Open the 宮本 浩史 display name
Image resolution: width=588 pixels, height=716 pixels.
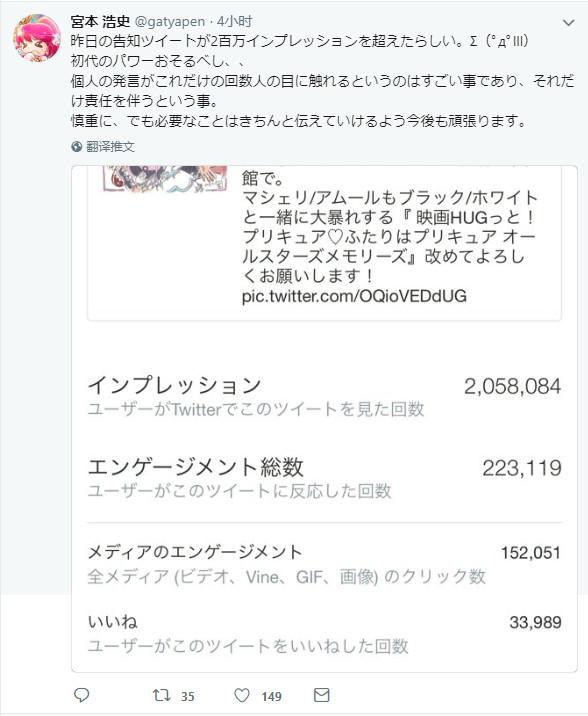point(100,21)
